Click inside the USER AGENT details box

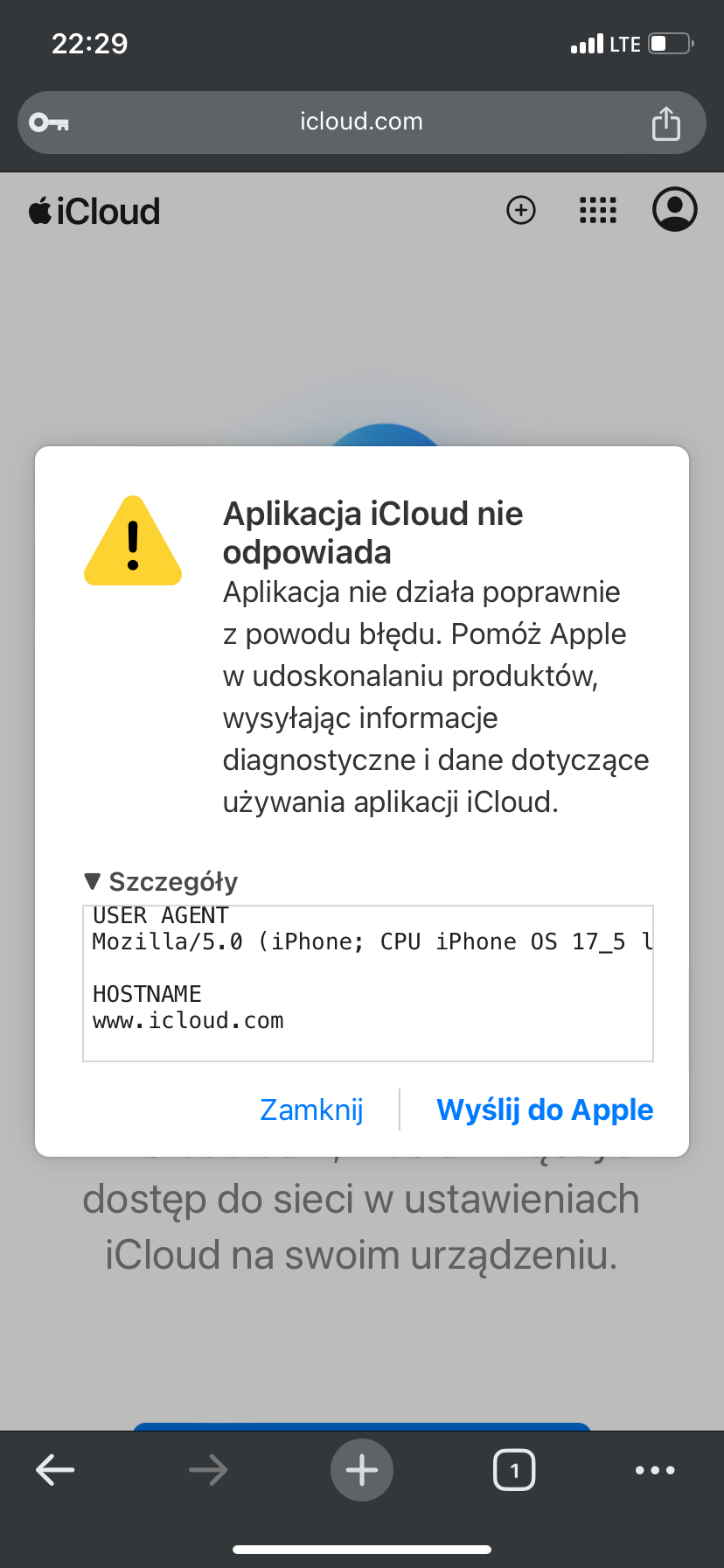pyautogui.click(x=368, y=983)
